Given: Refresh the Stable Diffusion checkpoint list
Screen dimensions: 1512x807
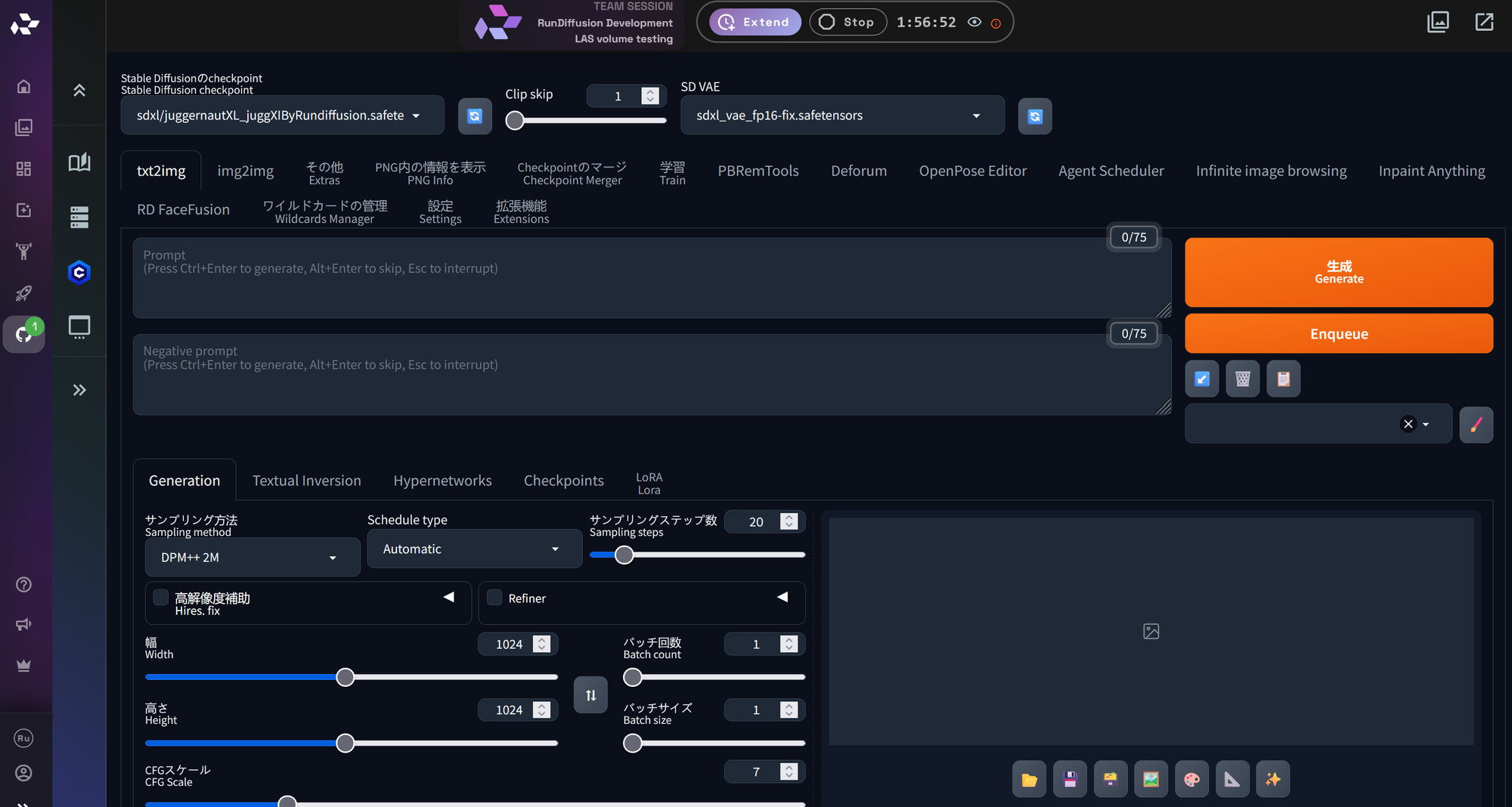Looking at the screenshot, I should pyautogui.click(x=475, y=116).
